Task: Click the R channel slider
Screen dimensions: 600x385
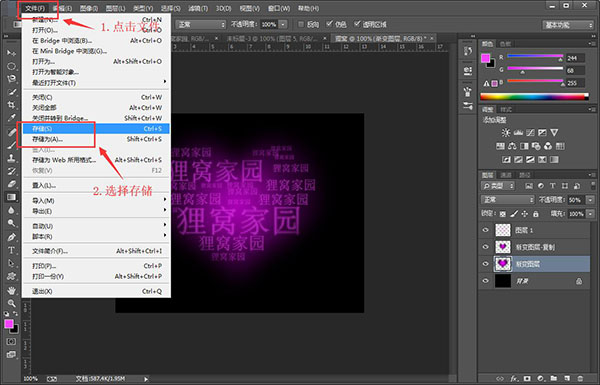Action: 535,57
